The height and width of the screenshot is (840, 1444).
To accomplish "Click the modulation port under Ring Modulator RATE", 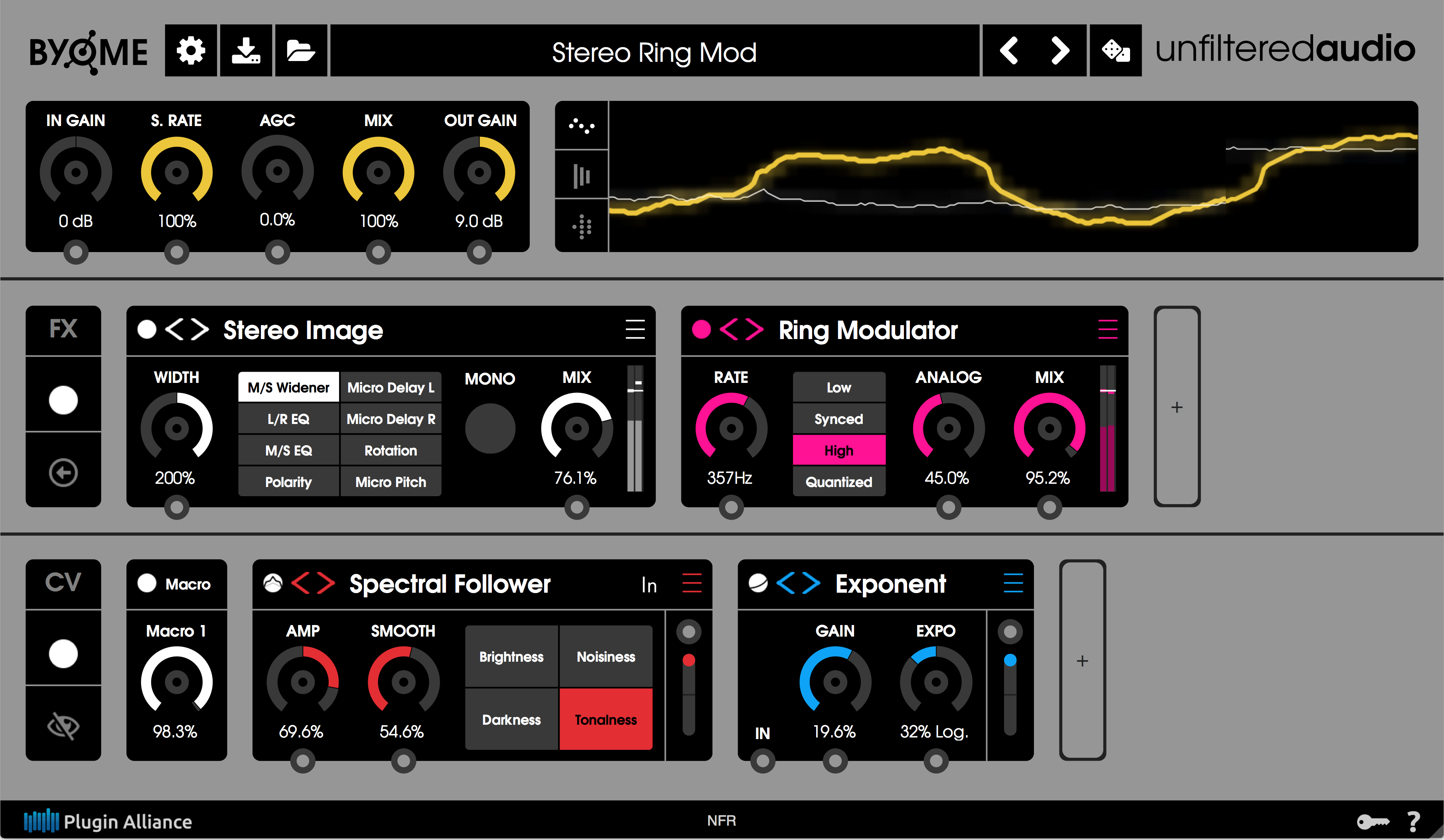I will pyautogui.click(x=731, y=507).
